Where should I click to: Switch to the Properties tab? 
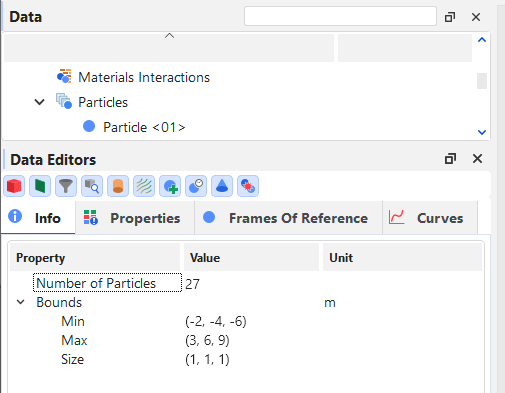(135, 218)
